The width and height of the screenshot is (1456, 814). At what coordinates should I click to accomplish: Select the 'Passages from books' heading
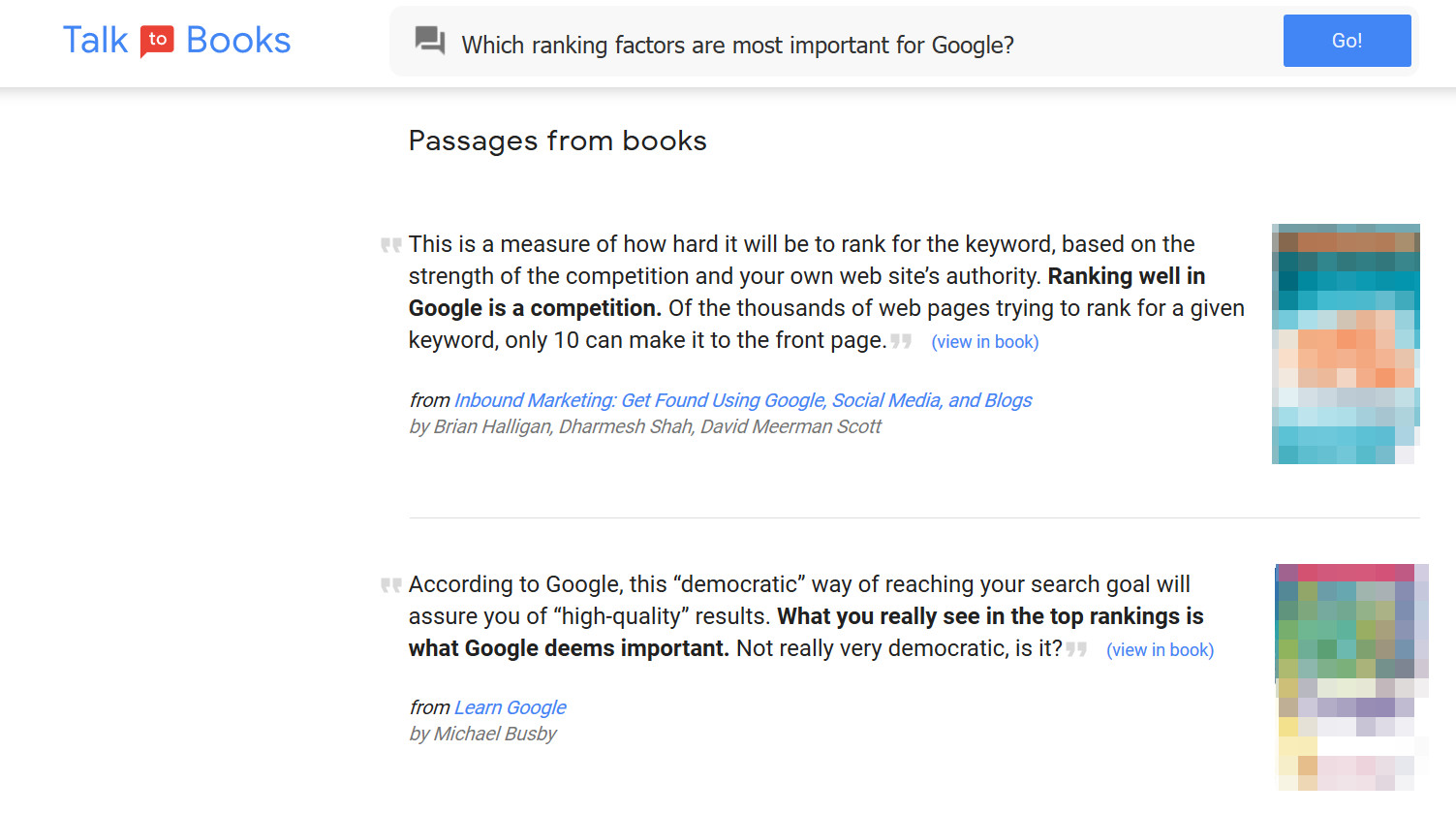pyautogui.click(x=558, y=141)
